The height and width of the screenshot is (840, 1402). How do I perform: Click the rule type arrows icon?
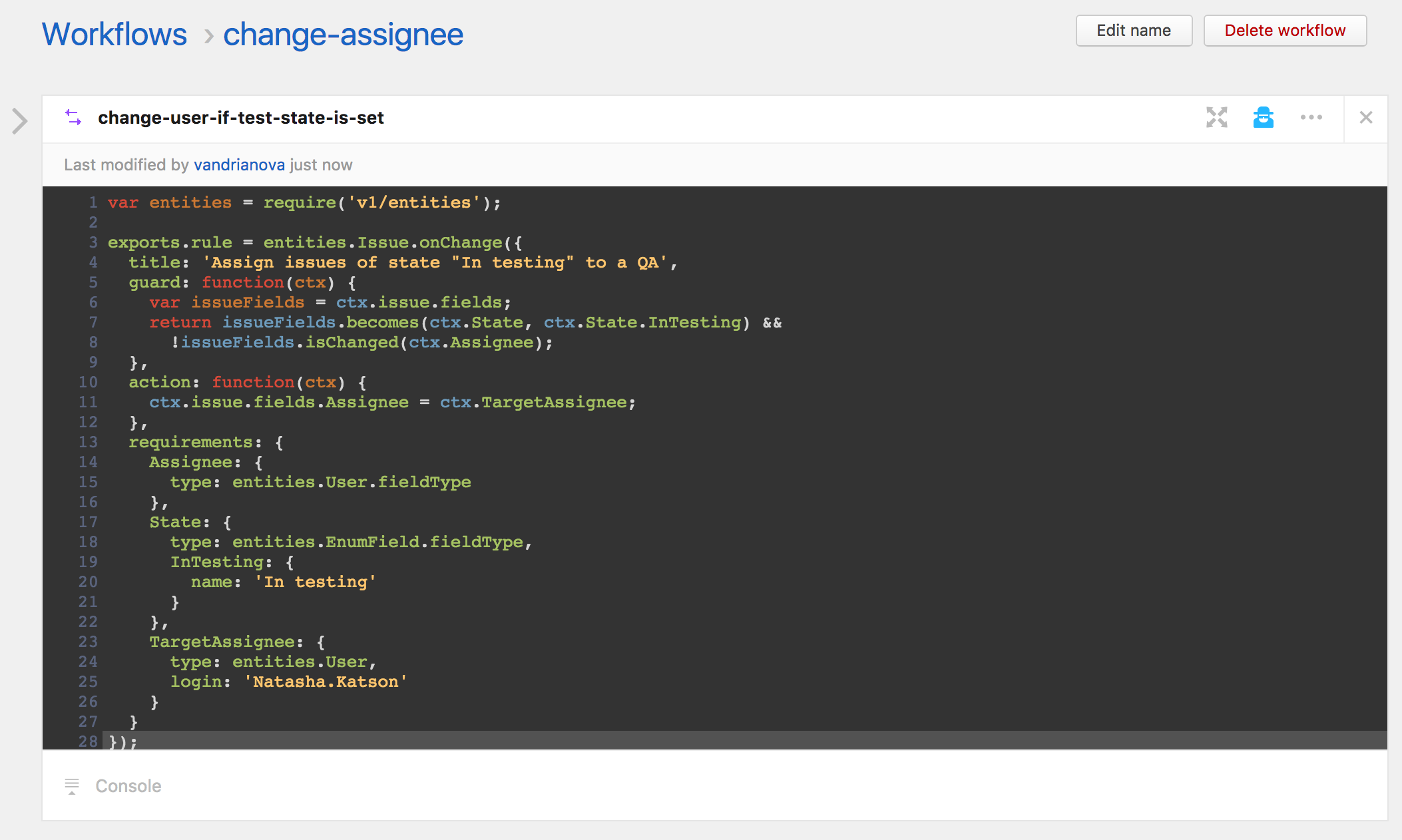(x=73, y=118)
